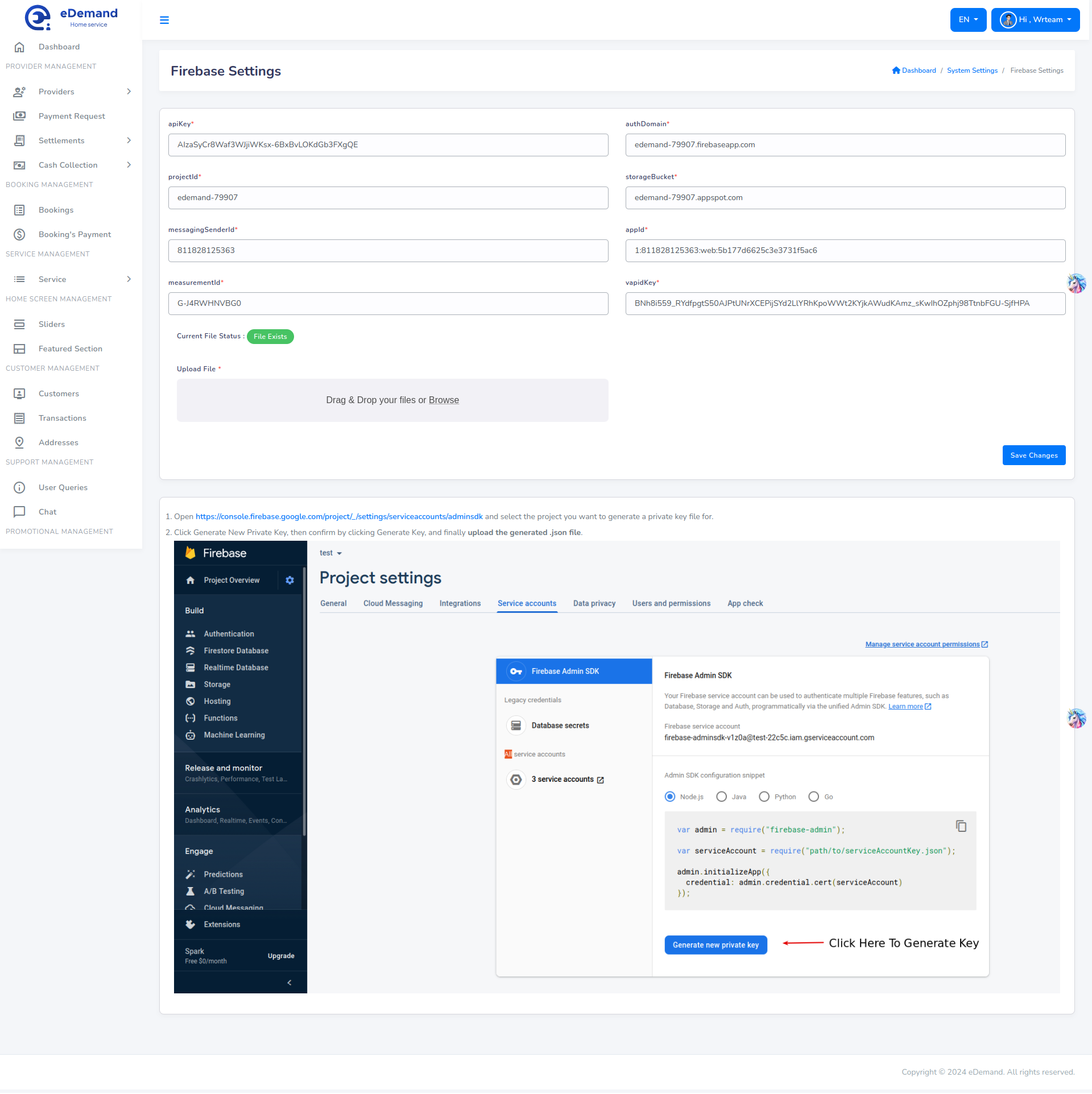This screenshot has height=1094, width=1092.
Task: Click the Featured Section icon
Action: [19, 349]
